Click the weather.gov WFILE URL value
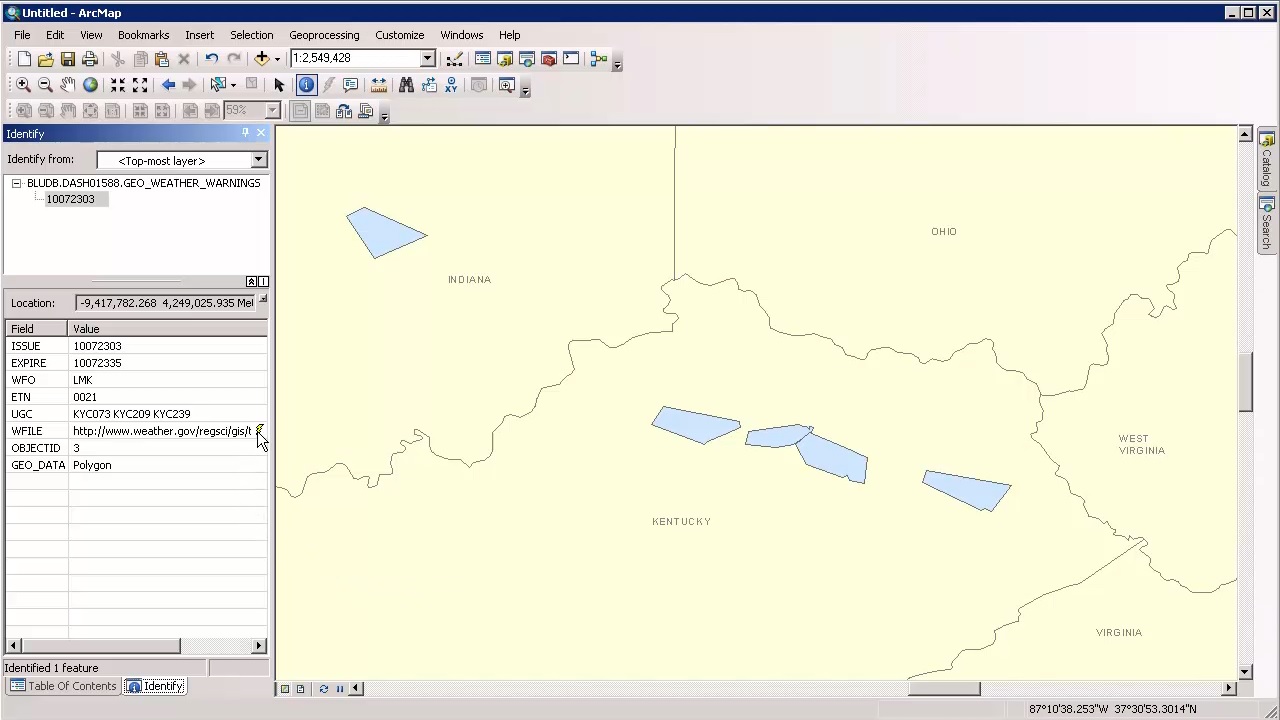1280x720 pixels. tap(162, 431)
